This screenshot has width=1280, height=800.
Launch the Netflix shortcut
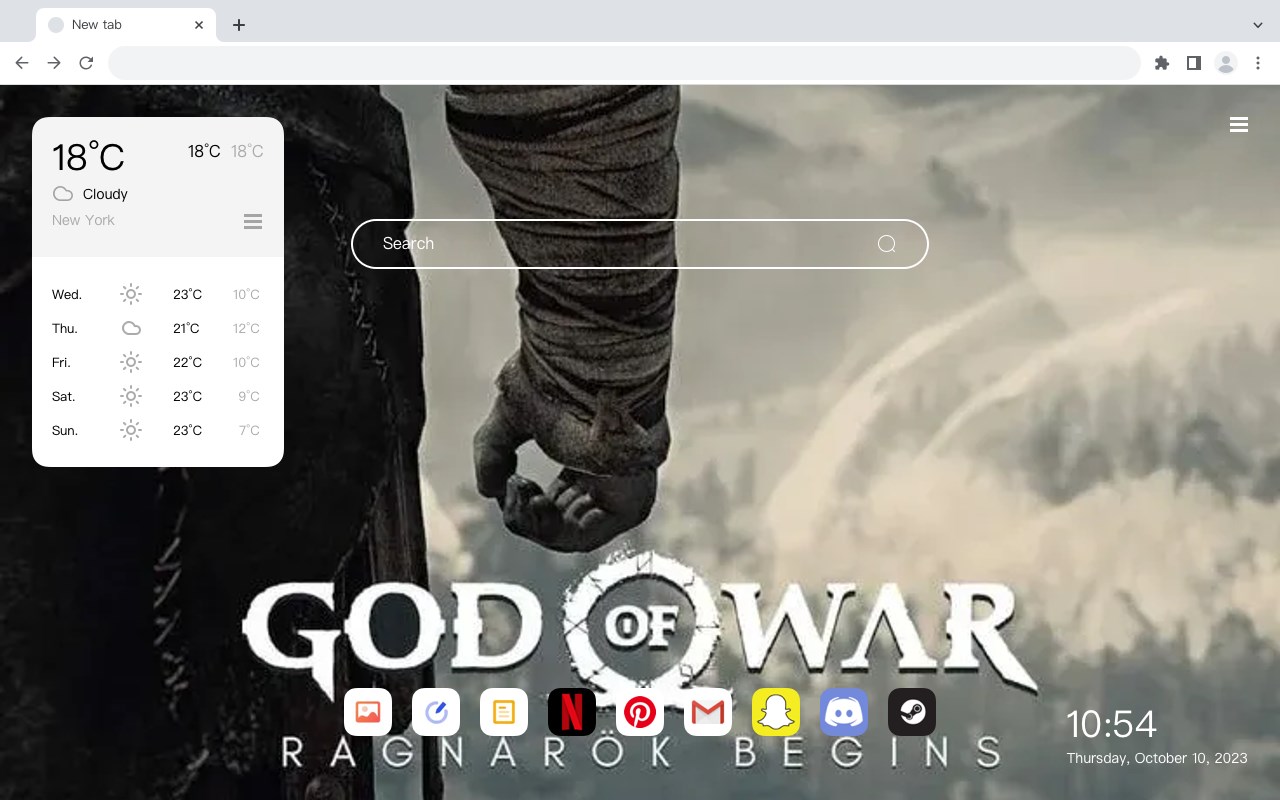pyautogui.click(x=572, y=712)
